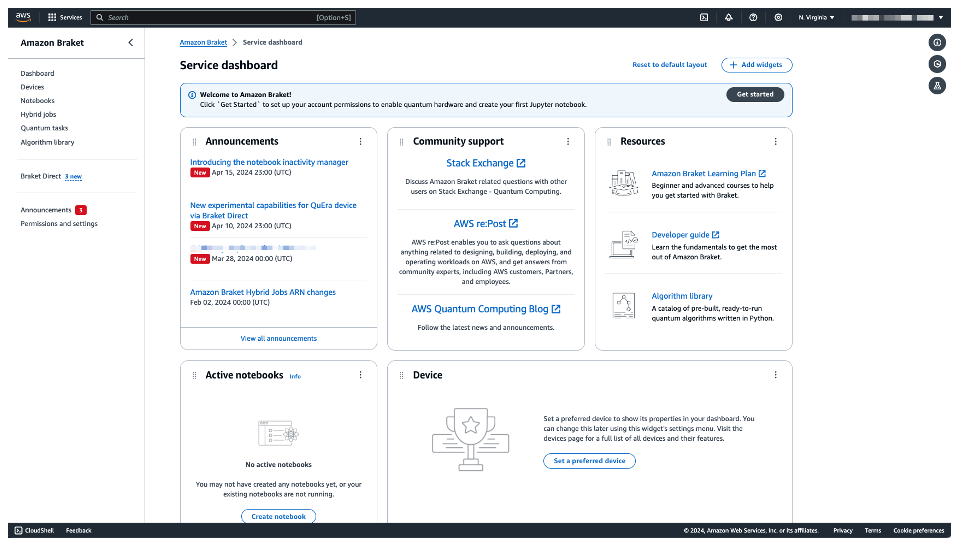The width and height of the screenshot is (958, 546).
Task: Open the Resources widget options menu
Action: (775, 141)
